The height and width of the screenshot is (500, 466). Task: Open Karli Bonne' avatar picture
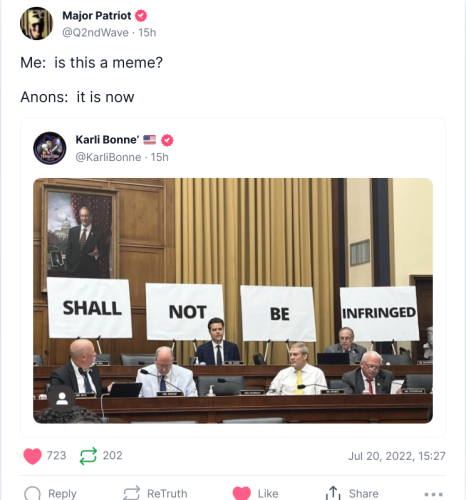(50, 148)
